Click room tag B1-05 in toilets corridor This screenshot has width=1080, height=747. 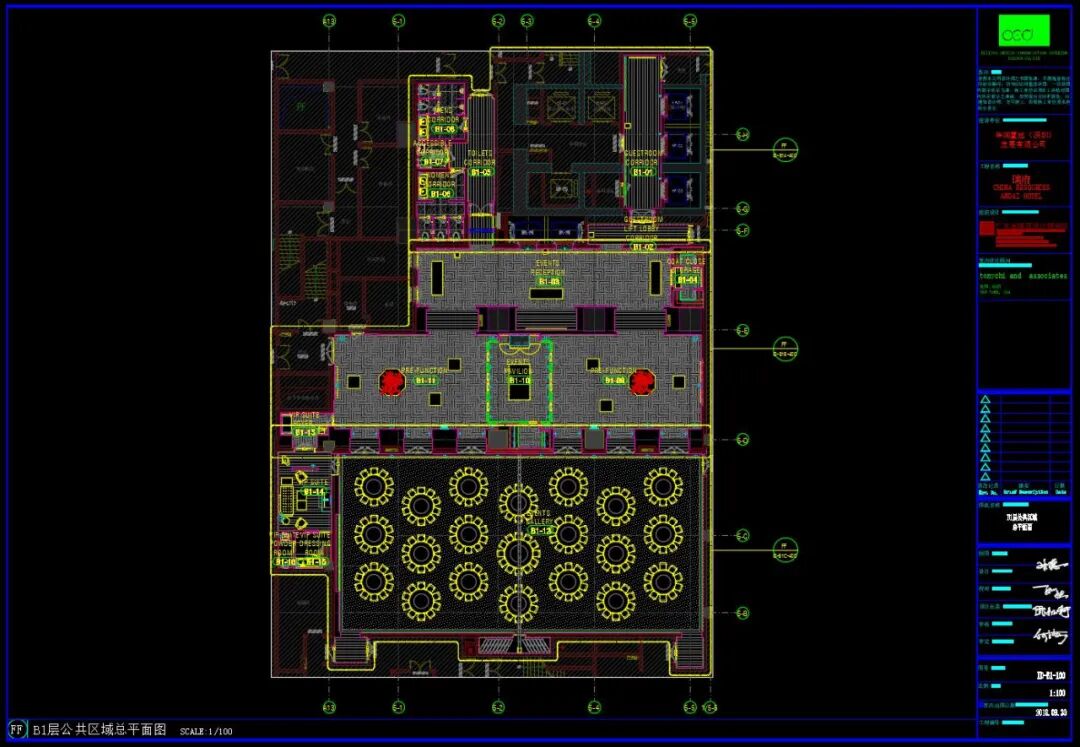pyautogui.click(x=480, y=172)
